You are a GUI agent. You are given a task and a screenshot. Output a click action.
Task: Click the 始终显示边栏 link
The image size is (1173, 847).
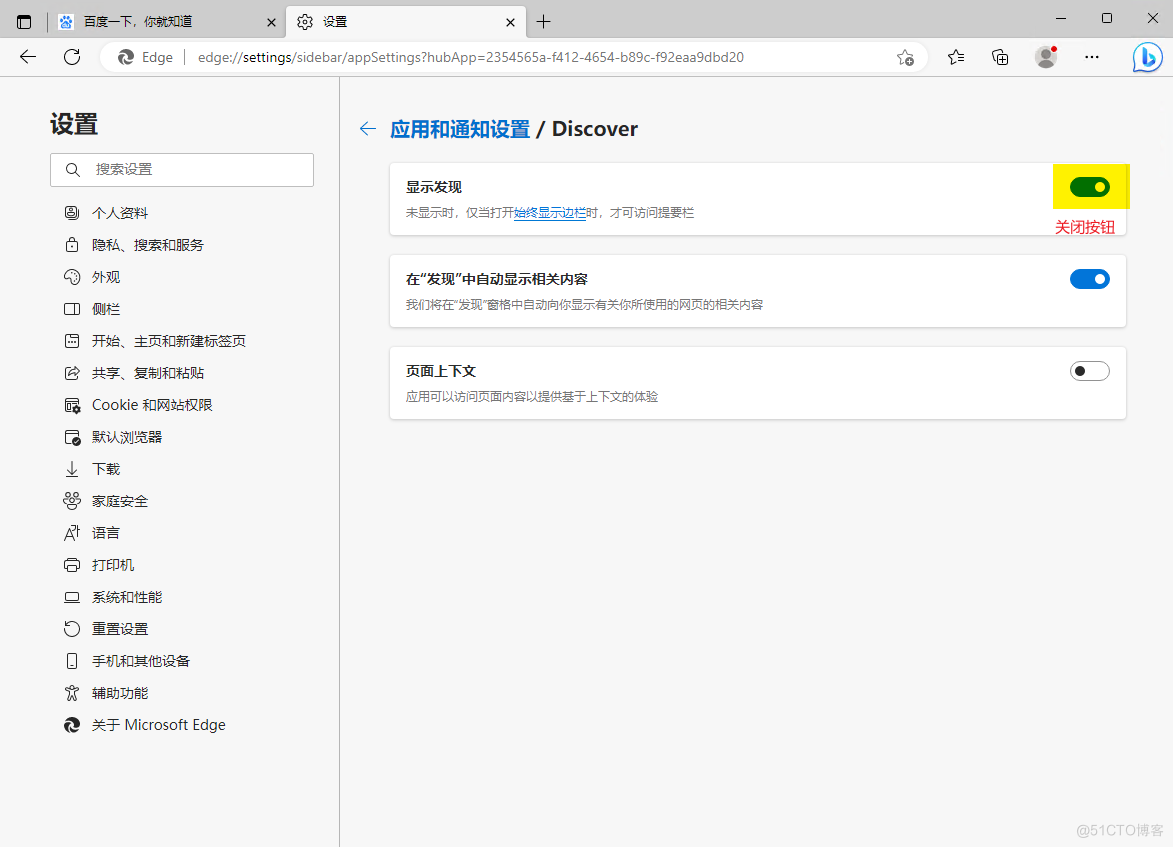coord(549,213)
